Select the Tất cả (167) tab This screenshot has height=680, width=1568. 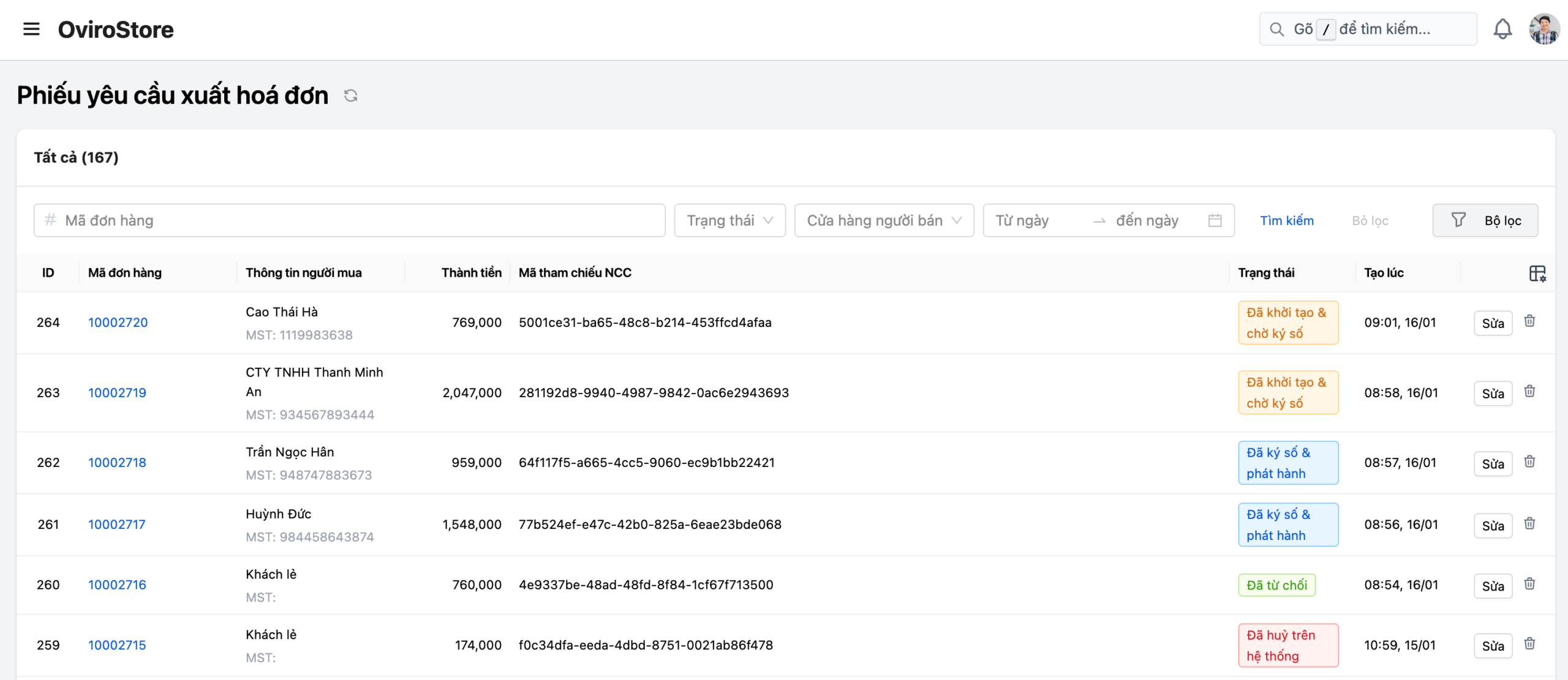click(76, 157)
